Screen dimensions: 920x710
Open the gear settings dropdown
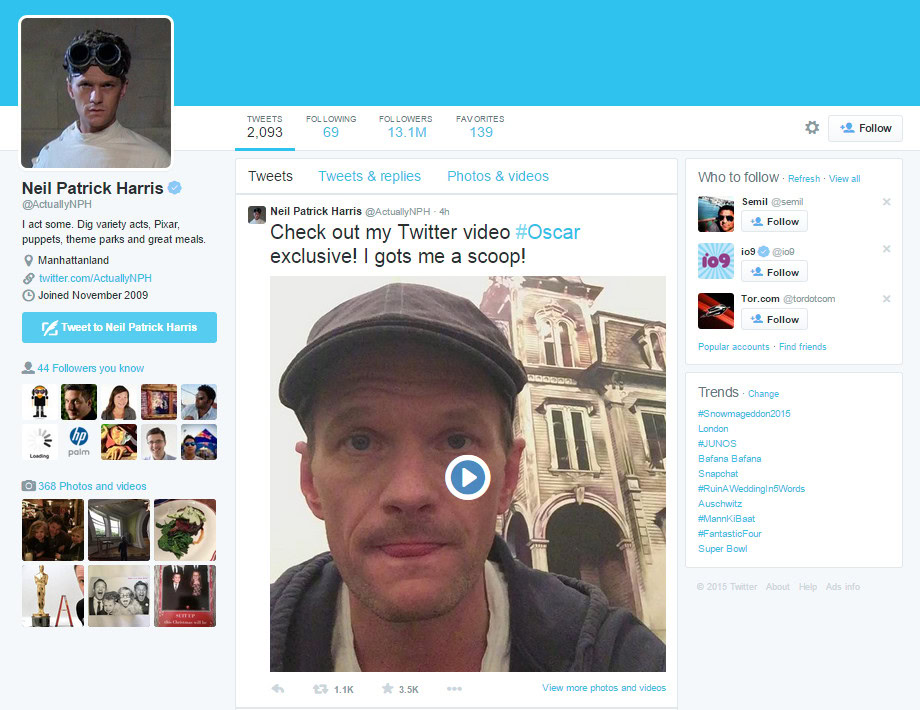click(812, 128)
